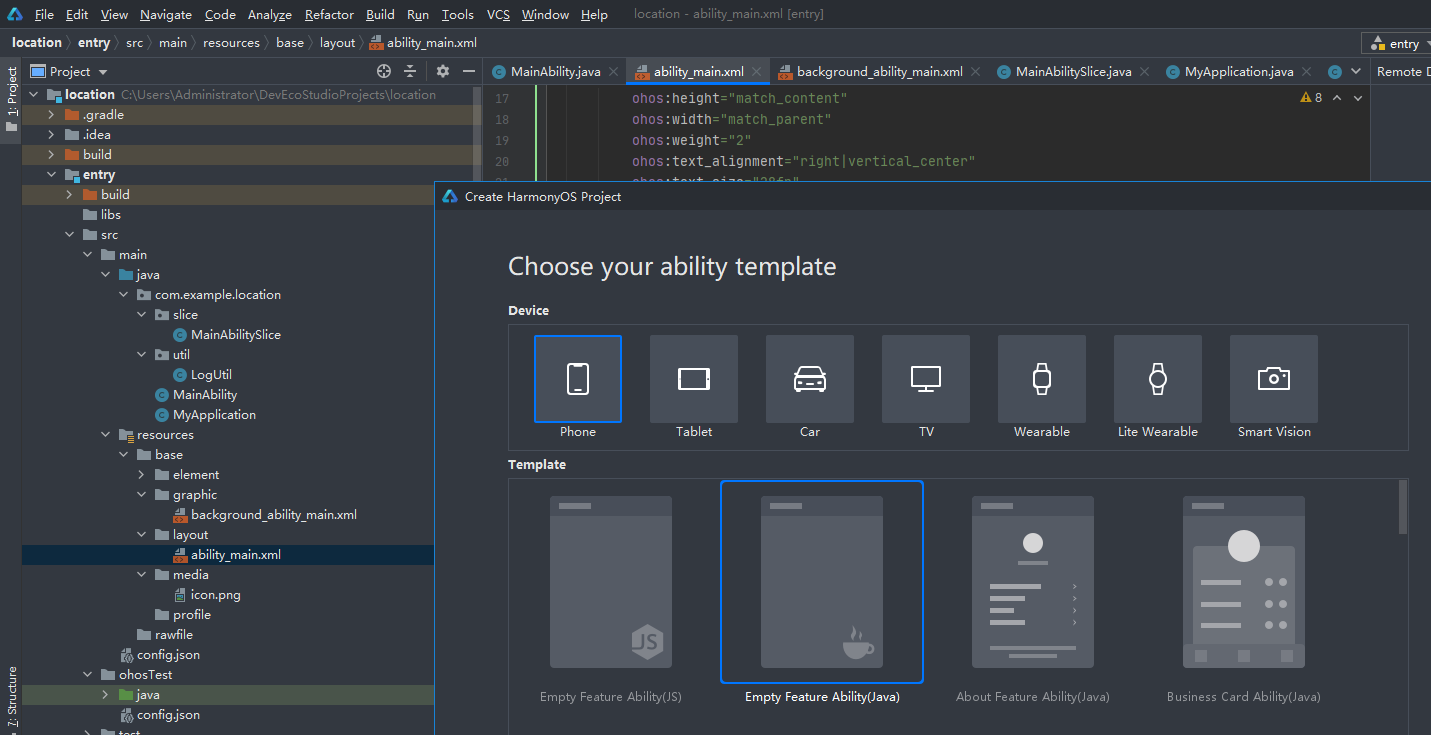Open the Structure side tool tab
1431x735 pixels.
[11, 695]
